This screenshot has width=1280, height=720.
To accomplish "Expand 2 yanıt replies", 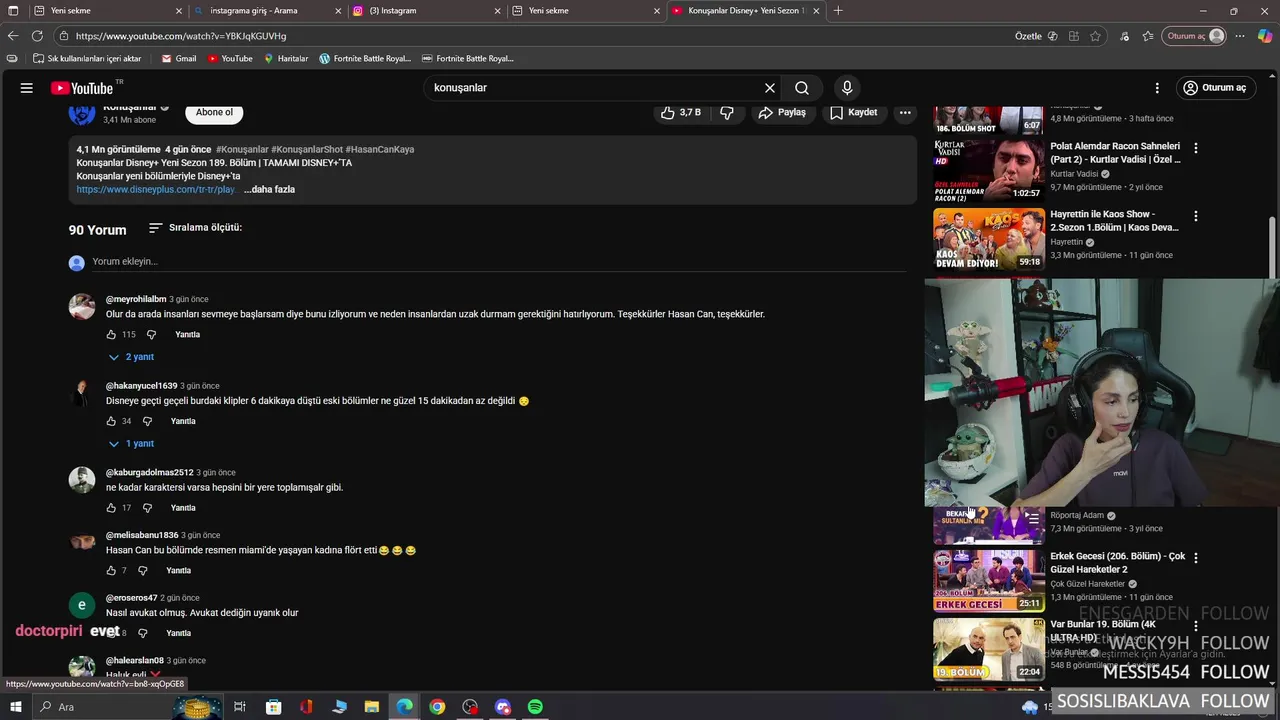I will [131, 357].
